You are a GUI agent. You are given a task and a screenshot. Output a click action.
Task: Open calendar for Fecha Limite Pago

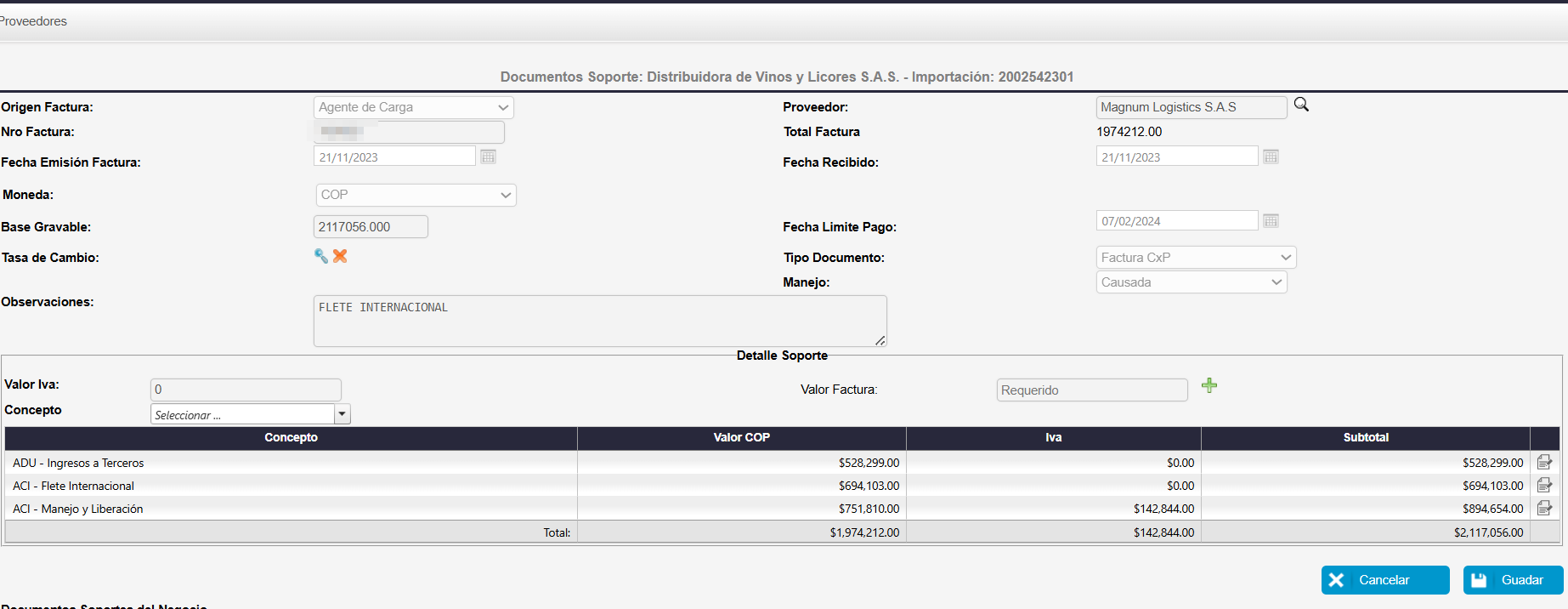coord(1271,221)
